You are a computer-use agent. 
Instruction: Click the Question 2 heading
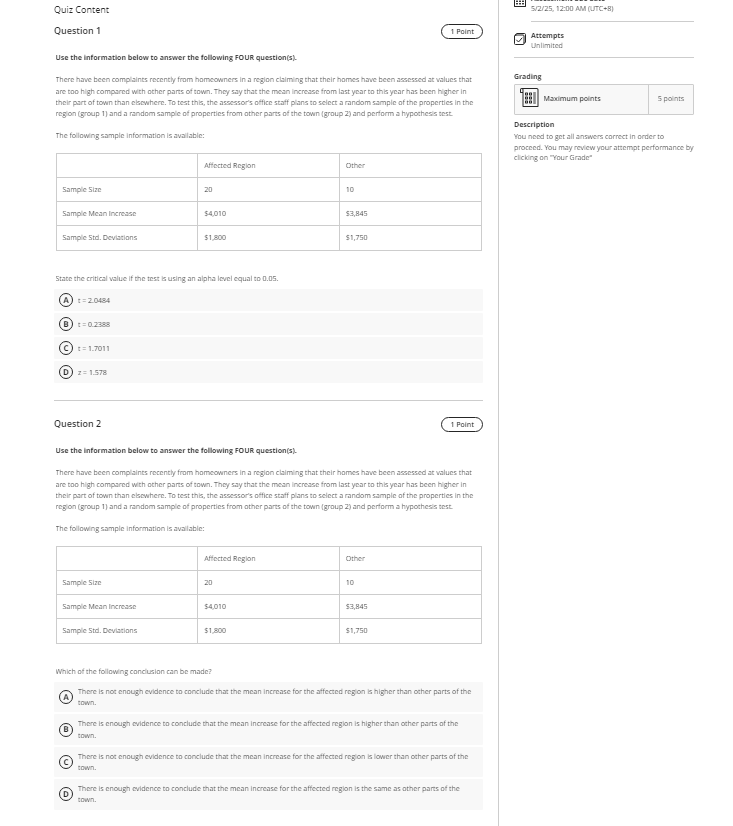77,424
